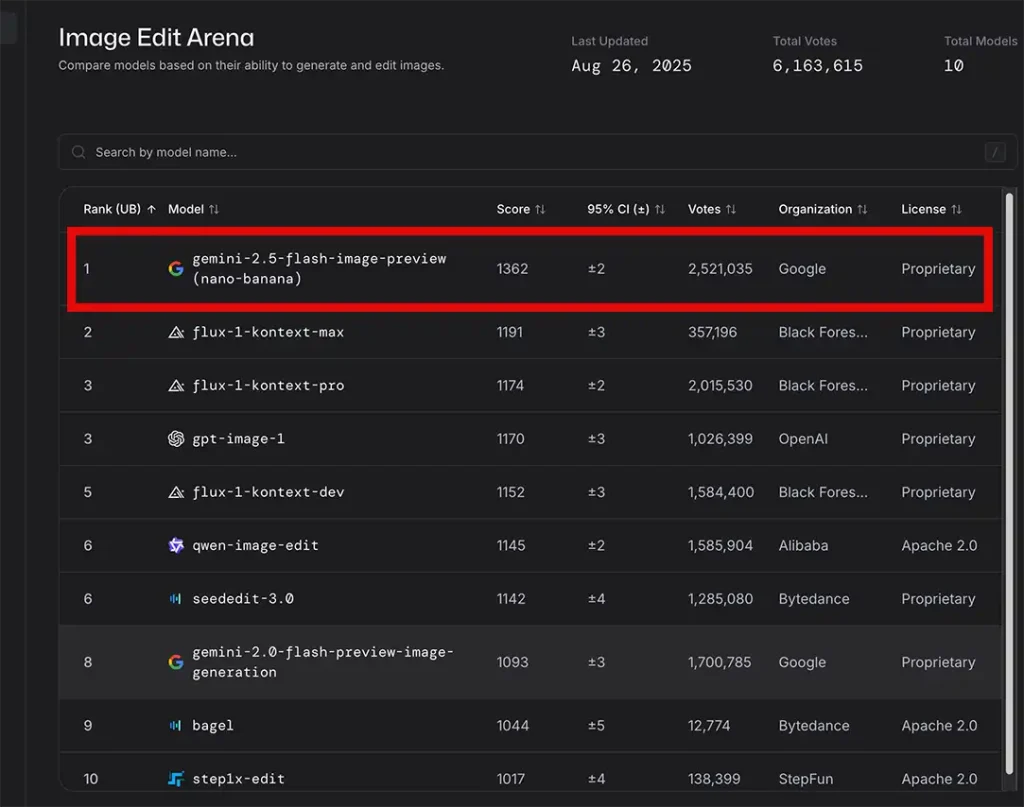
Task: Click the magnifier icon in search bar
Action: tap(78, 152)
